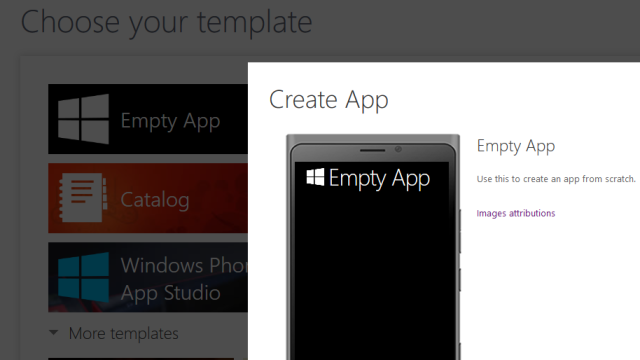Collapse the More templates section arrow
The height and width of the screenshot is (360, 640).
coord(53,333)
